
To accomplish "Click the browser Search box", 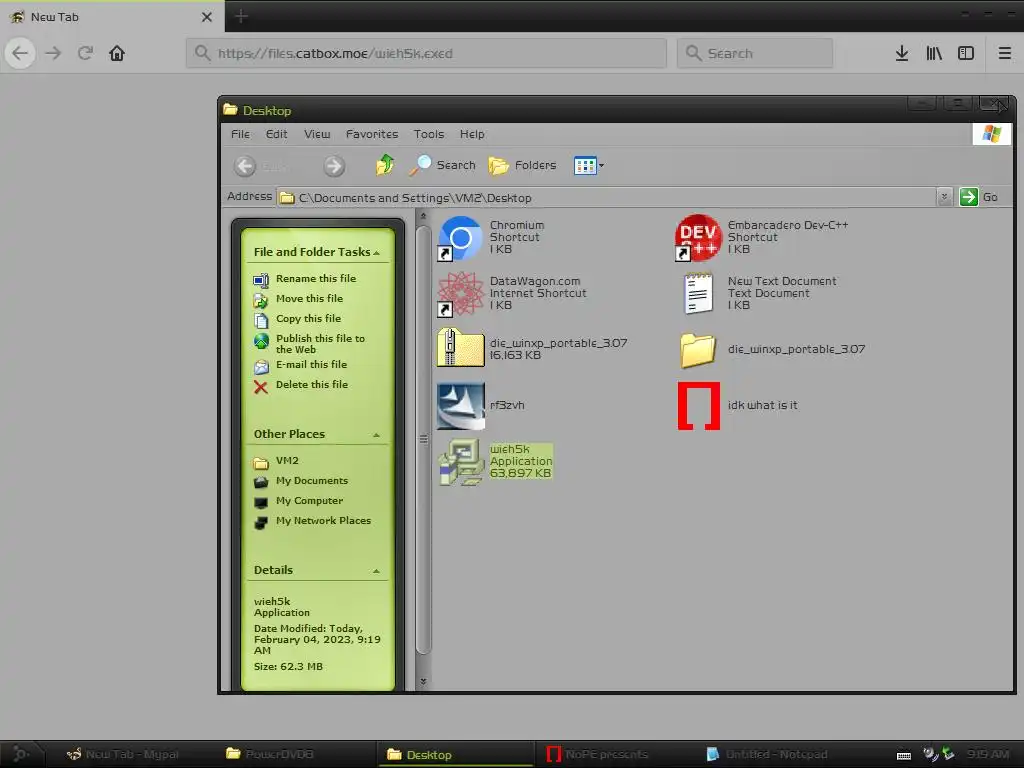I will 755,53.
